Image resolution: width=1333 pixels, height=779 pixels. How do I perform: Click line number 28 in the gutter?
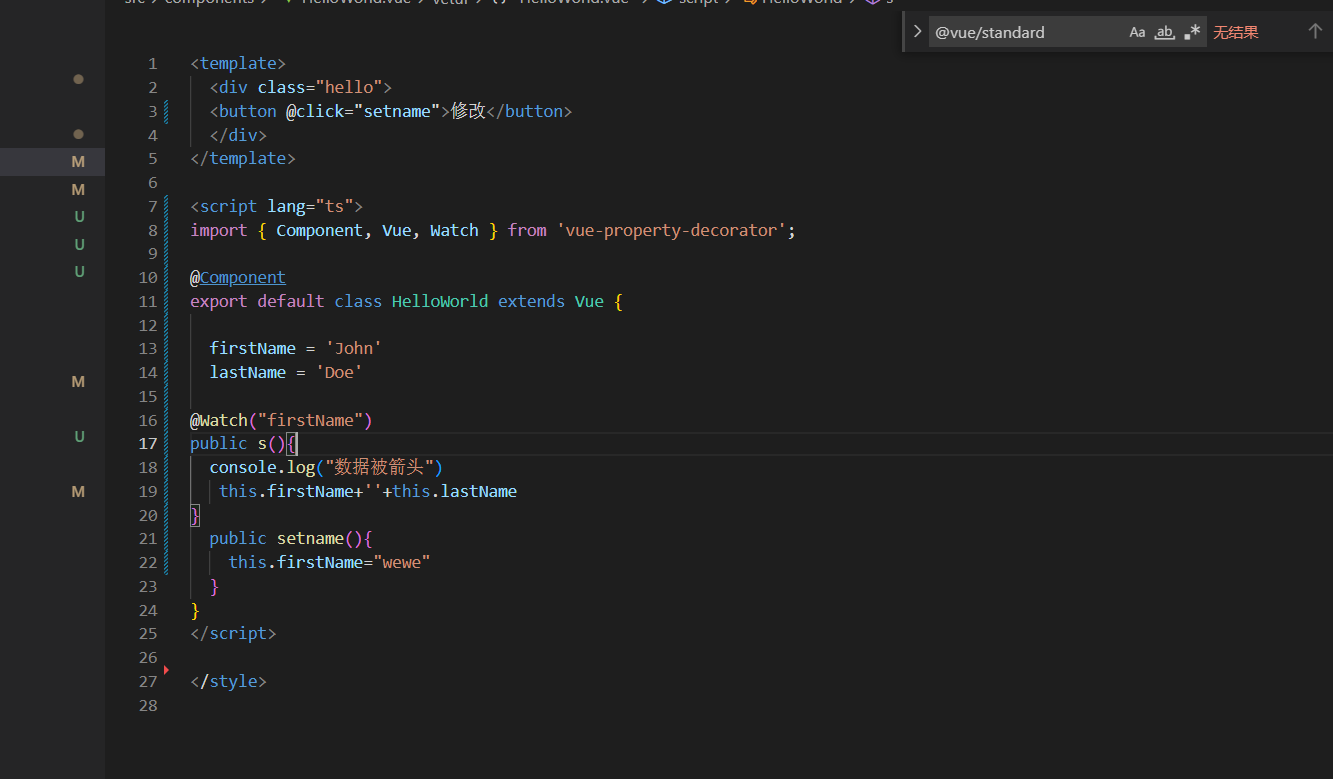(147, 705)
